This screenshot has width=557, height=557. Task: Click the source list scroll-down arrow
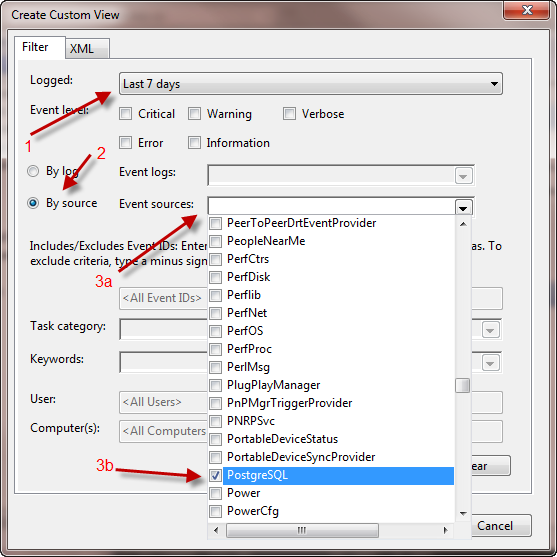coord(463,514)
